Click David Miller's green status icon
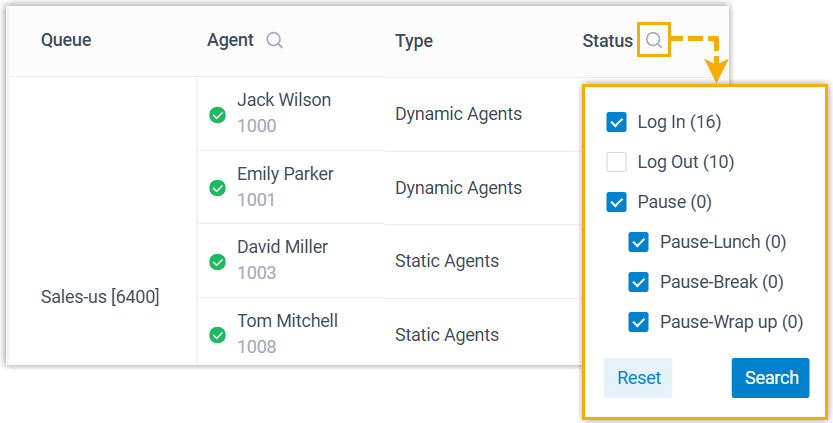Image resolution: width=833 pixels, height=423 pixels. pyautogui.click(x=217, y=262)
